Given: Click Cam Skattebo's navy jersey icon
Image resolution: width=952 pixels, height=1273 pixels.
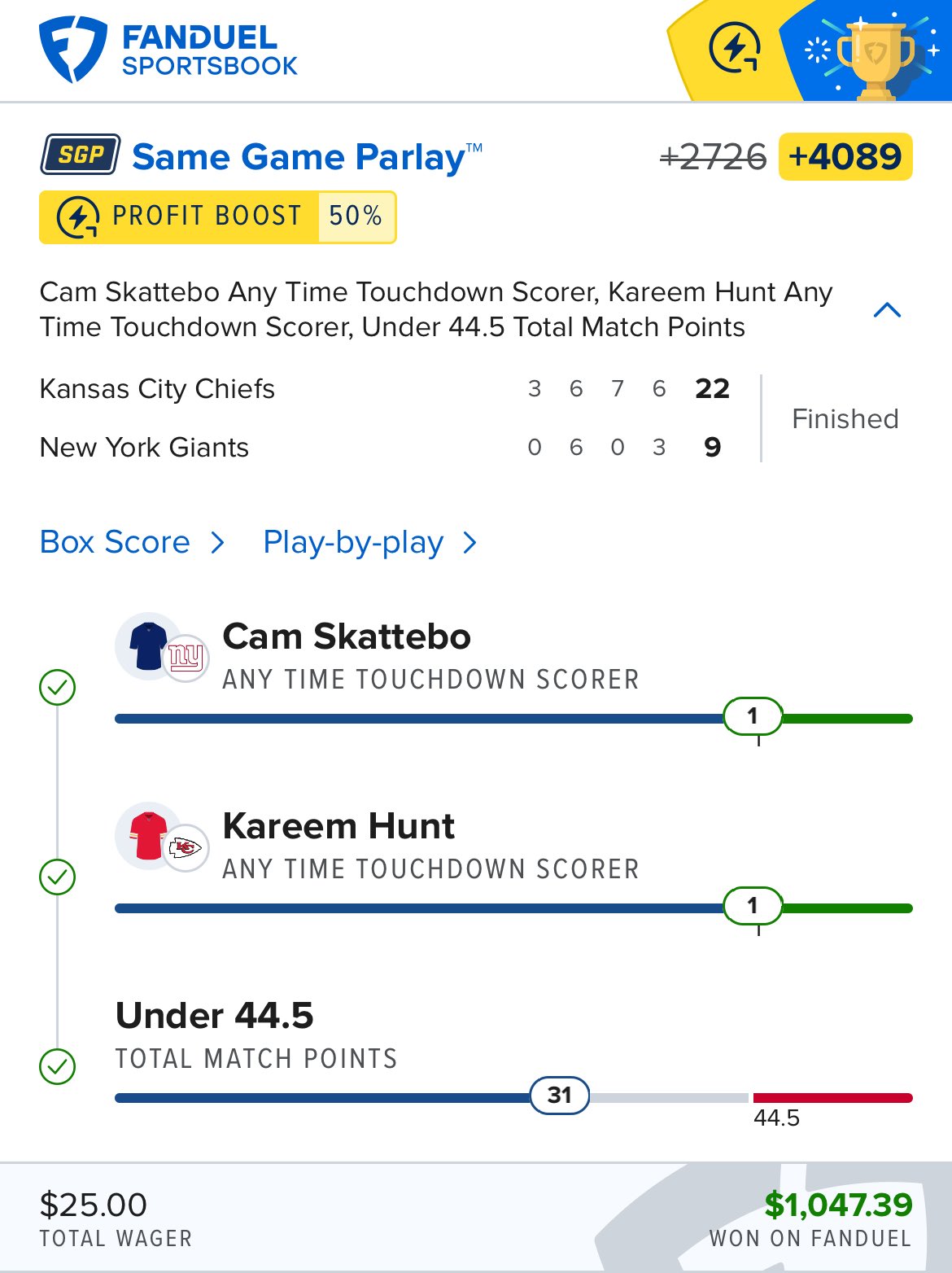Looking at the screenshot, I should 148,645.
